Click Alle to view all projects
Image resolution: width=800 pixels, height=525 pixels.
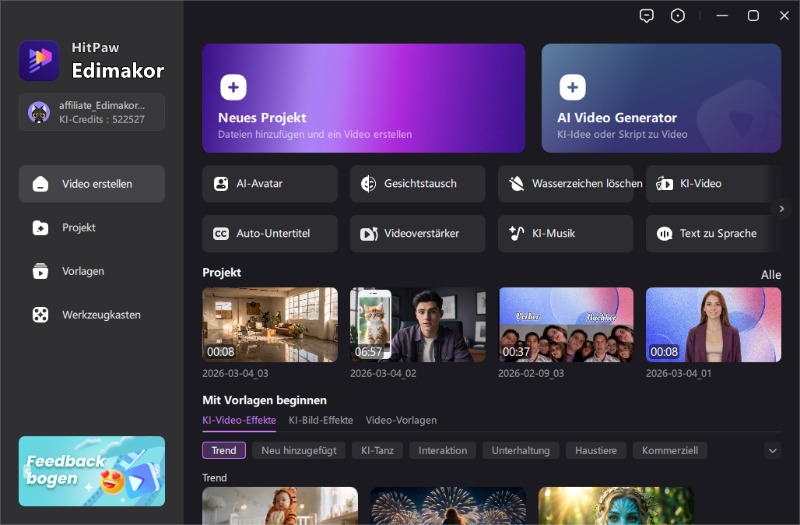[771, 275]
